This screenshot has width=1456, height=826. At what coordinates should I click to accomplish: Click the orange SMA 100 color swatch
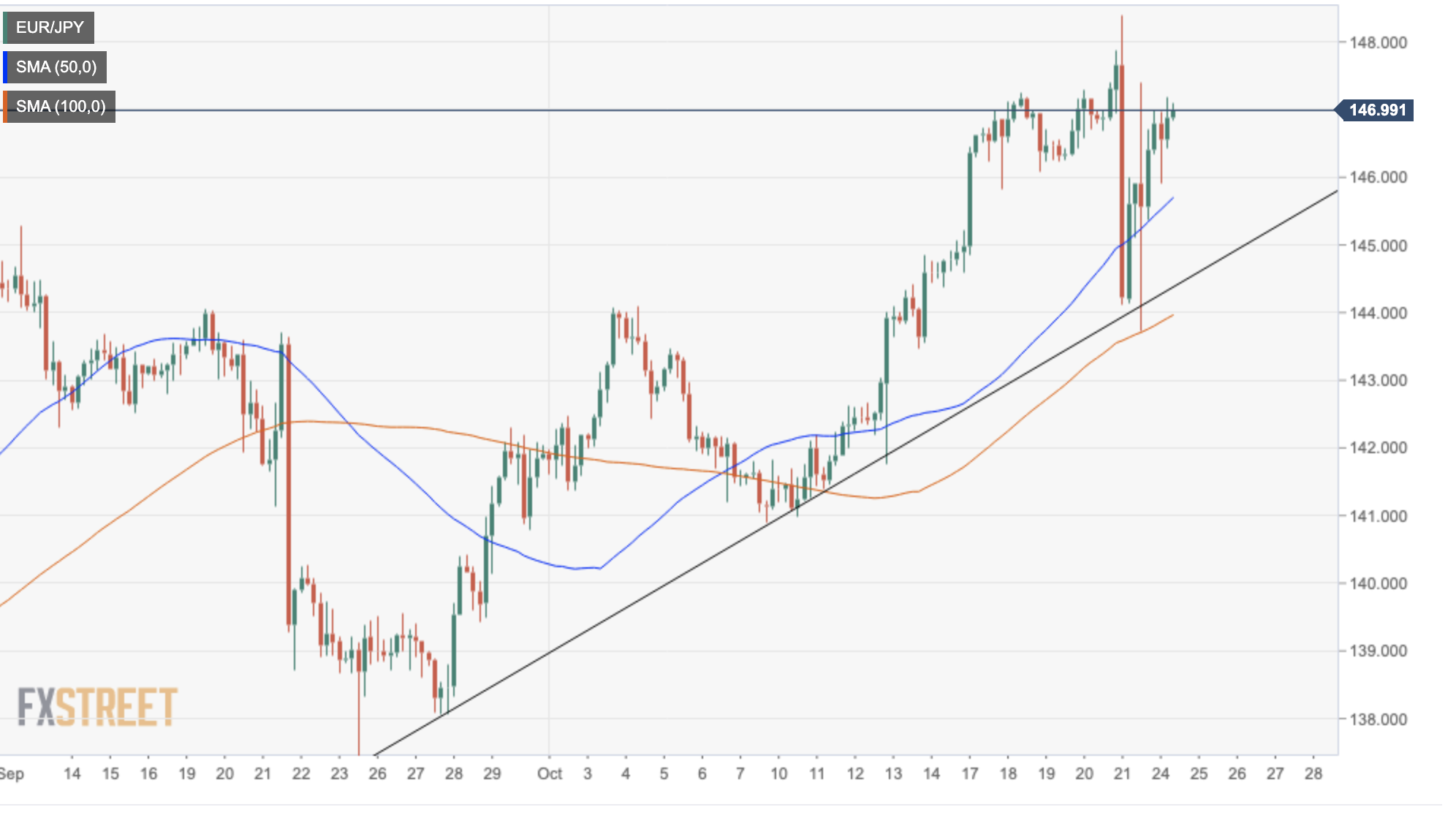coord(5,107)
